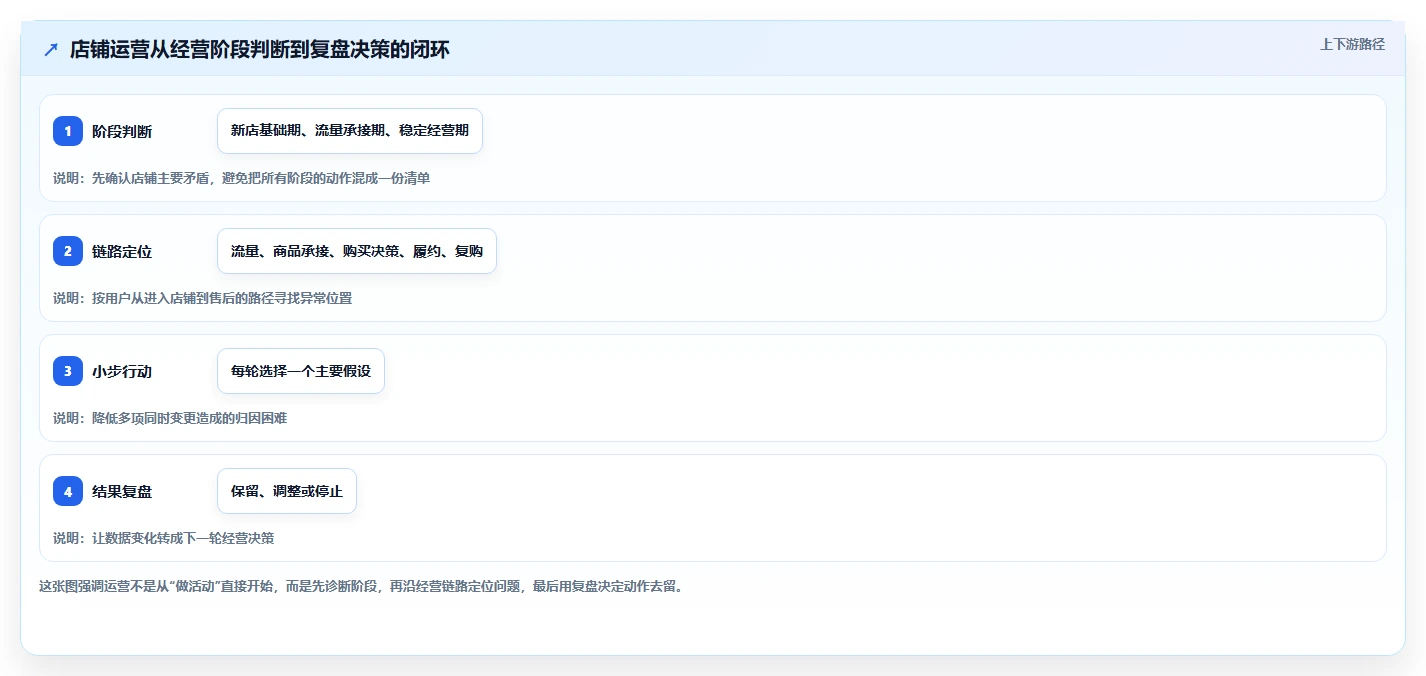Viewport: 1426px width, 676px height.
Task: Click the note 降低多项同时变更造成的归因困难
Action: pos(170,418)
